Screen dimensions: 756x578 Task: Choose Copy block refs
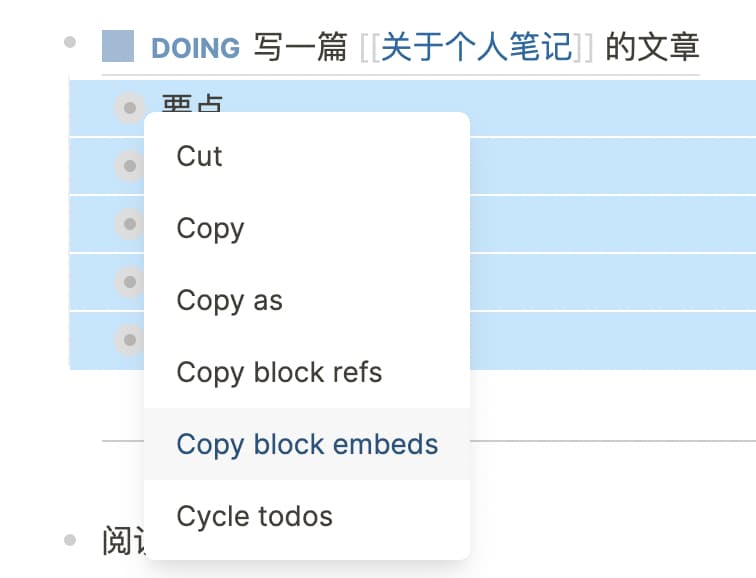click(279, 372)
